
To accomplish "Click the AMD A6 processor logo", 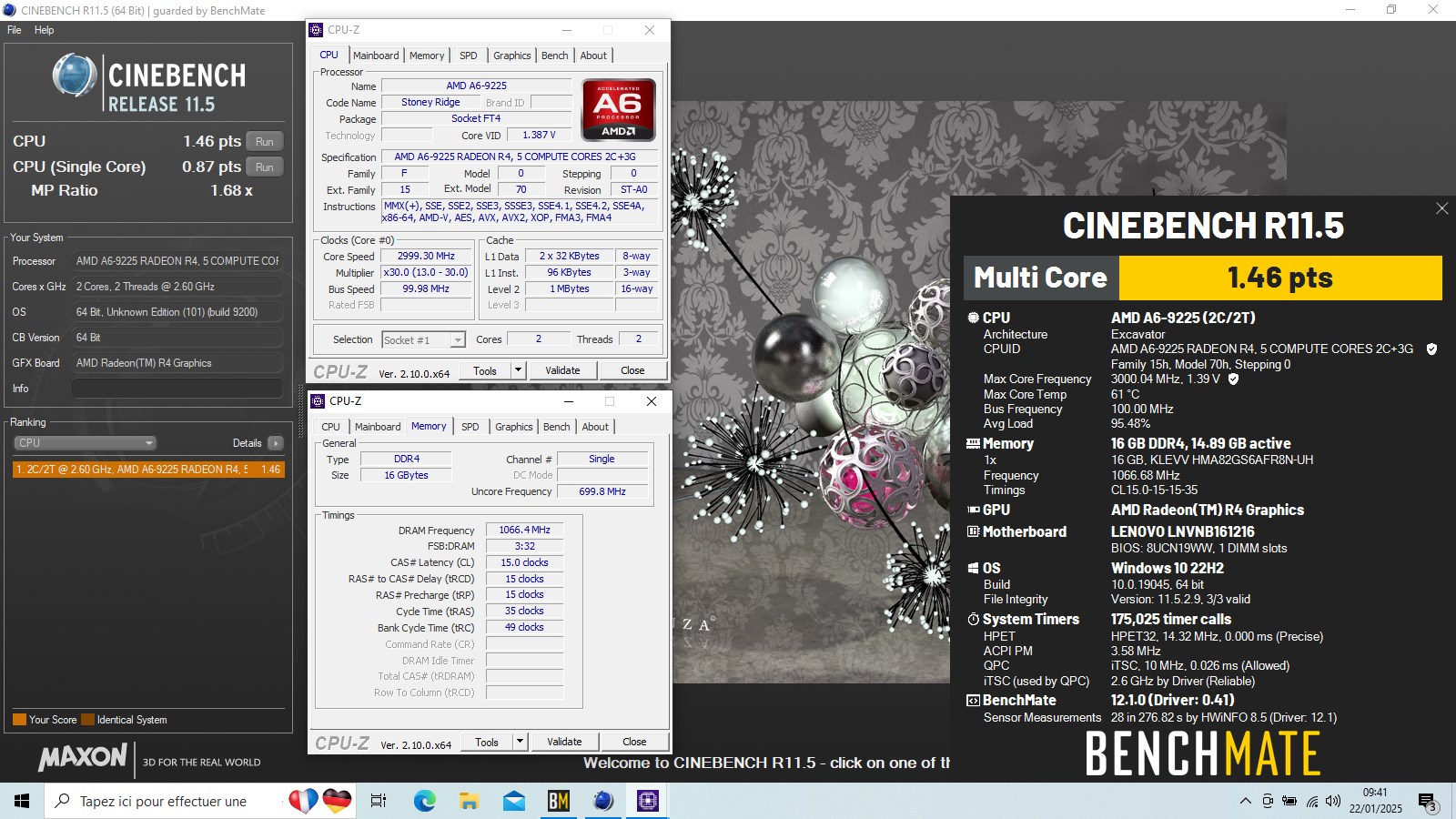I will tap(619, 110).
